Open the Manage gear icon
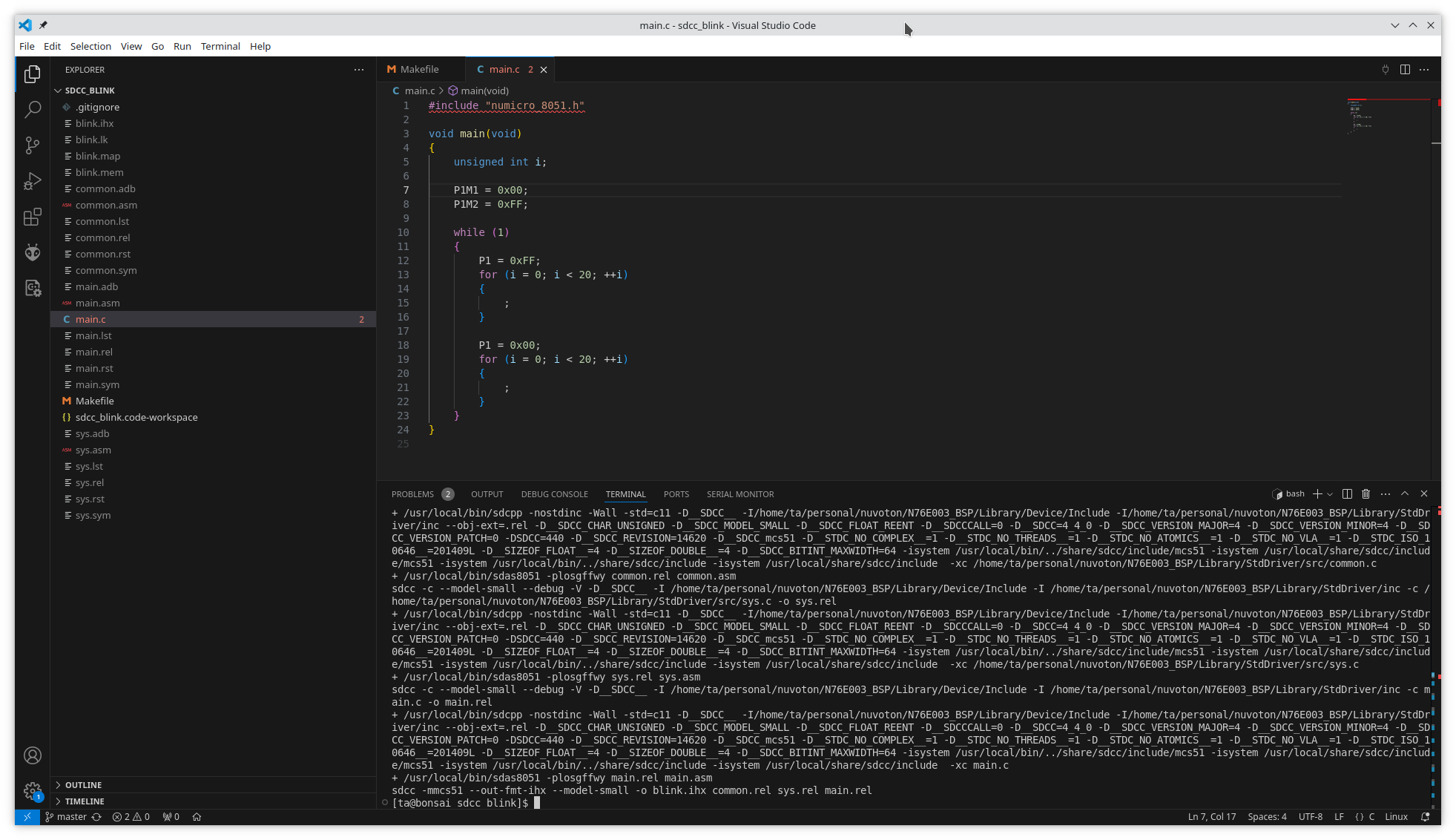Screen dimensions: 1456x840 pyautogui.click(x=33, y=791)
